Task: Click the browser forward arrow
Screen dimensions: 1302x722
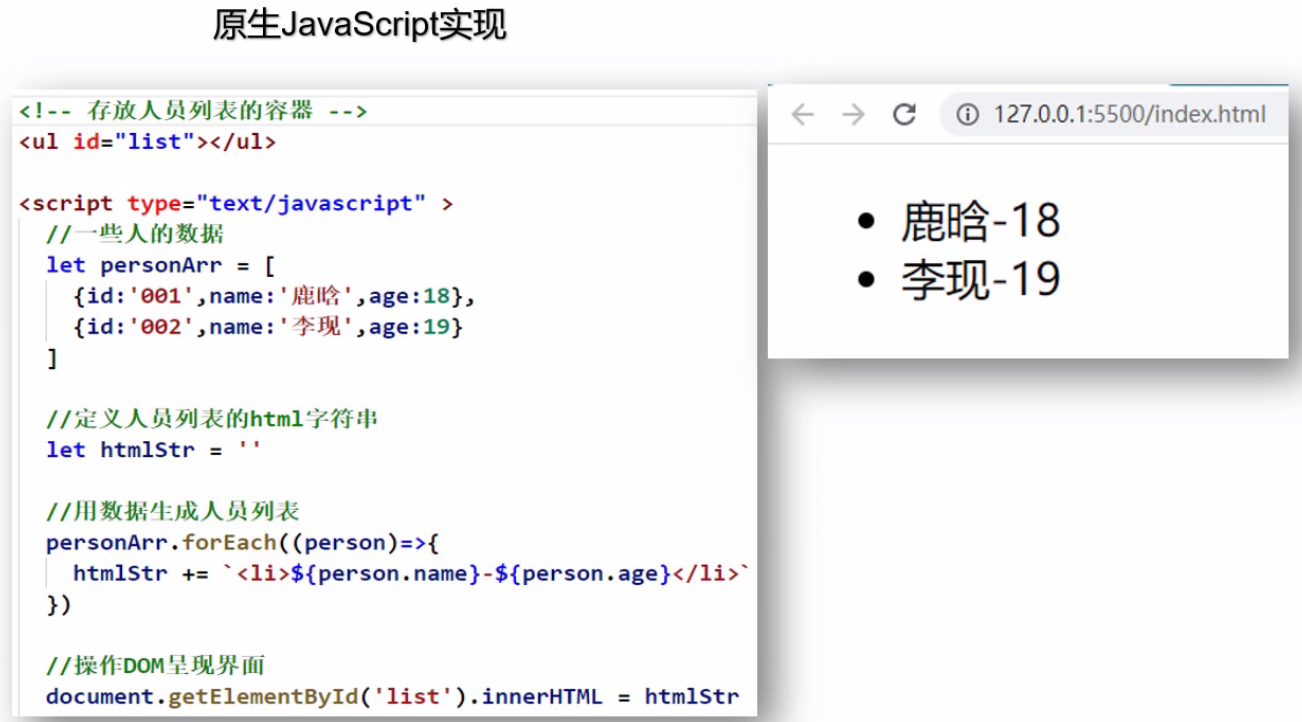Action: click(x=853, y=115)
